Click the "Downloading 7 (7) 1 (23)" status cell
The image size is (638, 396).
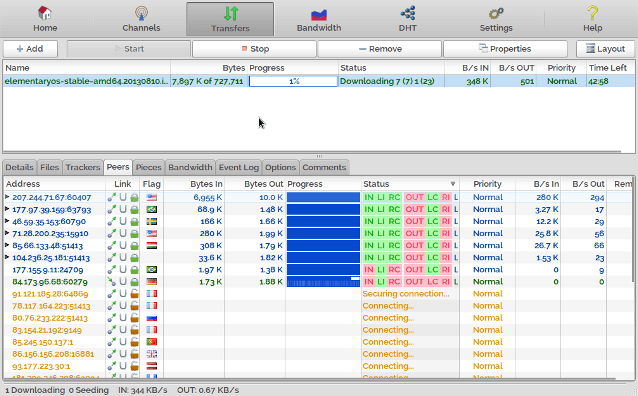tap(391, 81)
